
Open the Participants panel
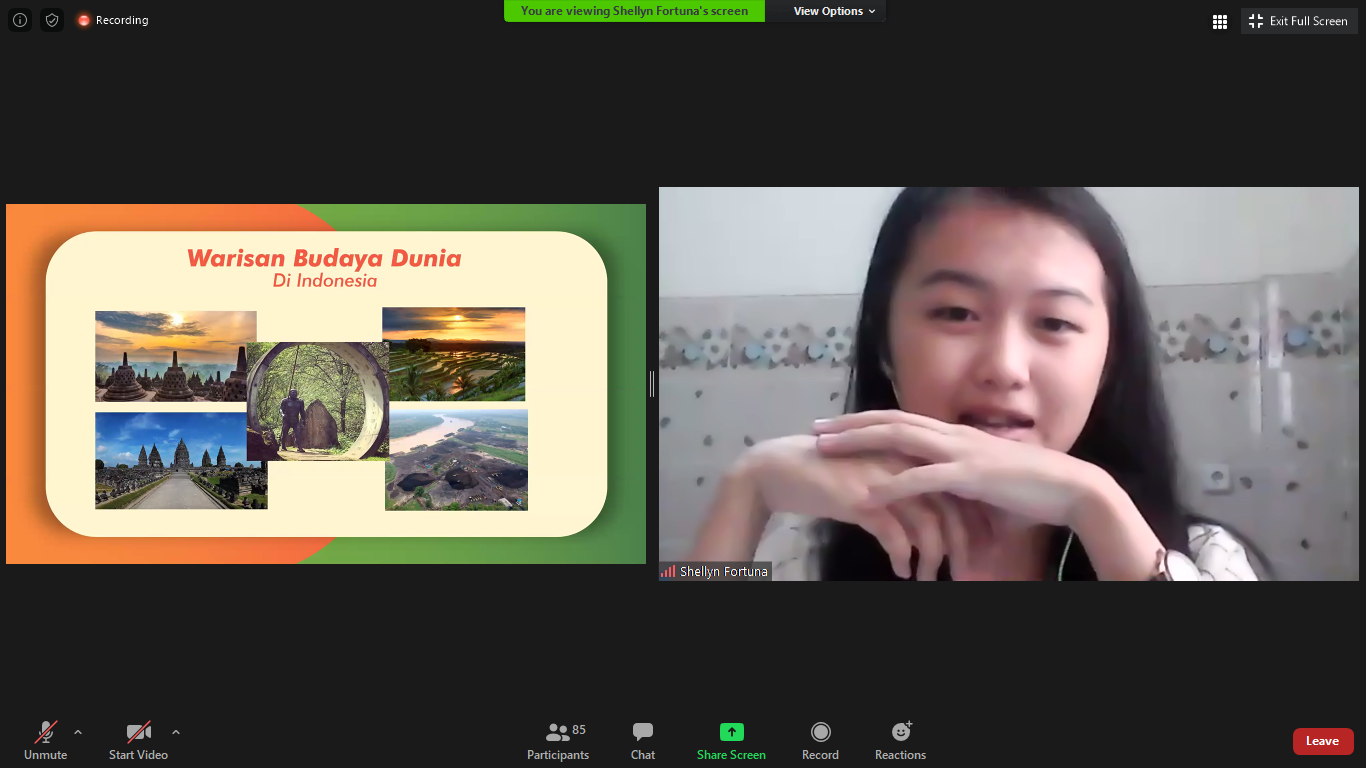(558, 741)
